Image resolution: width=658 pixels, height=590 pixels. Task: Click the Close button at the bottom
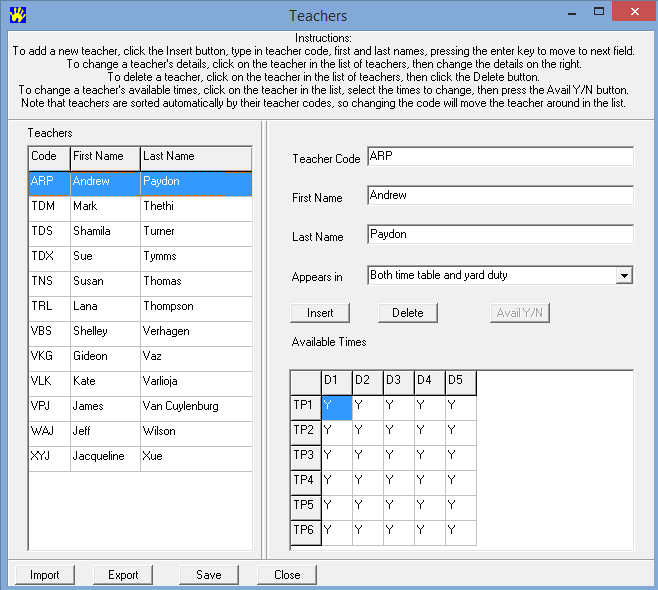(x=287, y=575)
